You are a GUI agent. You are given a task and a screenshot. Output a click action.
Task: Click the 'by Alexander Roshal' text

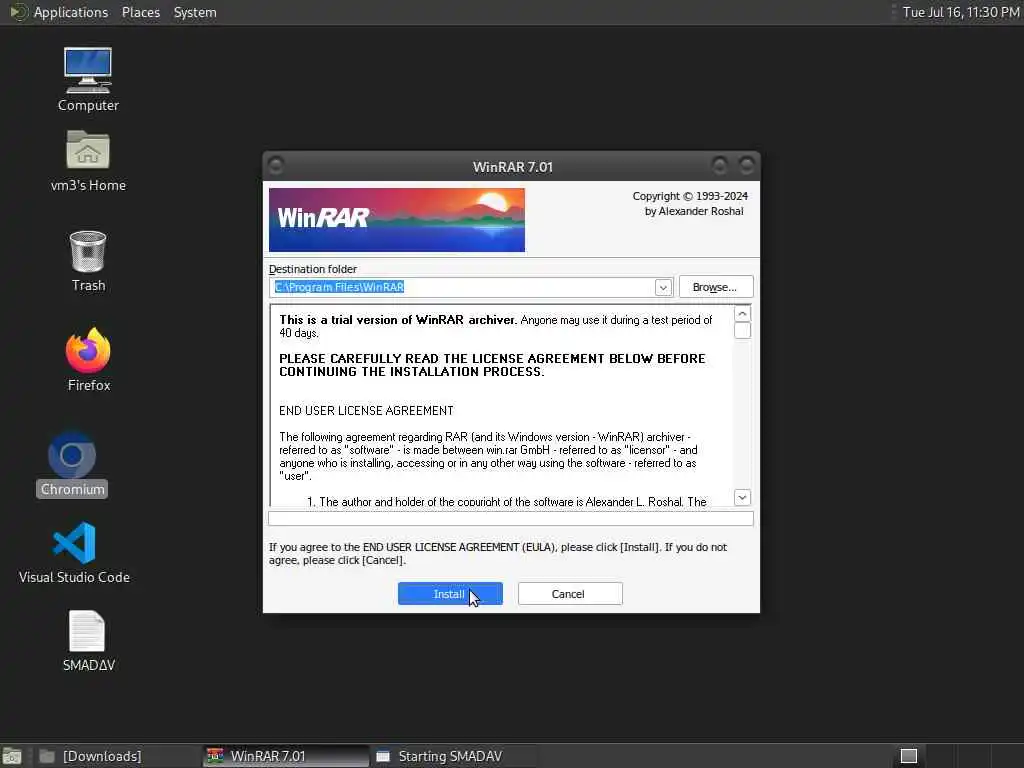tap(694, 211)
